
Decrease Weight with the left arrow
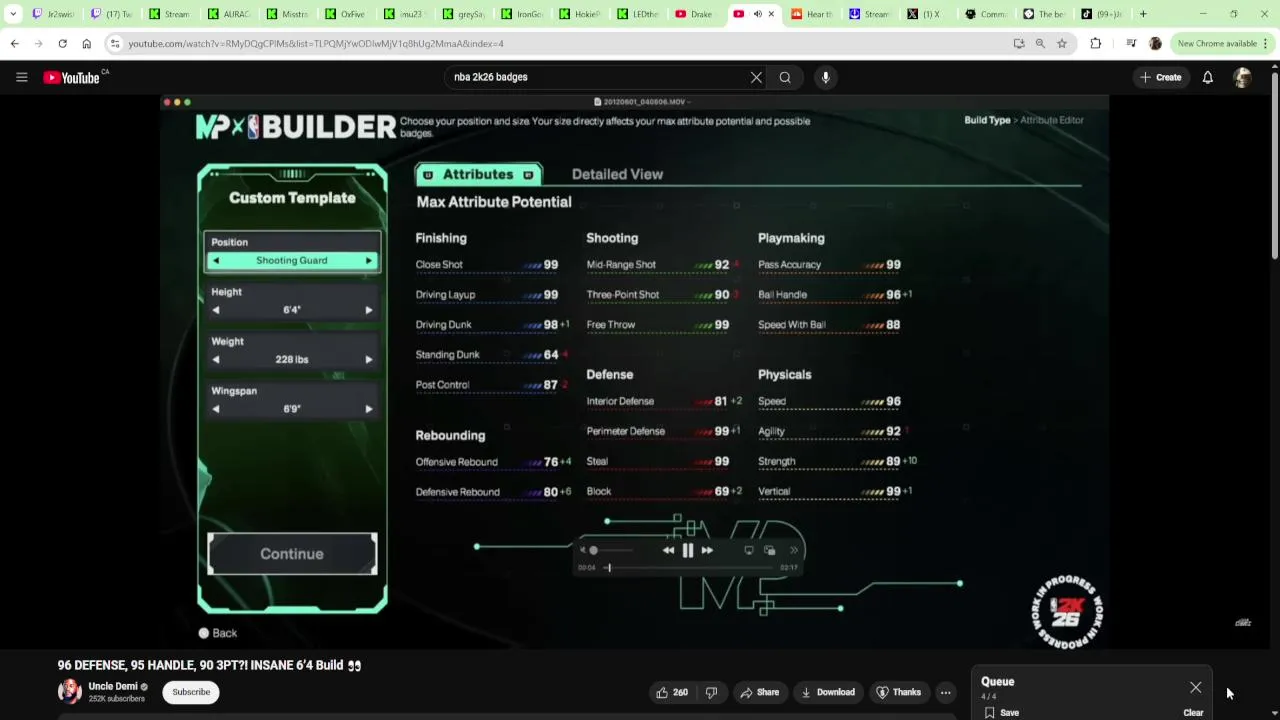click(x=215, y=359)
